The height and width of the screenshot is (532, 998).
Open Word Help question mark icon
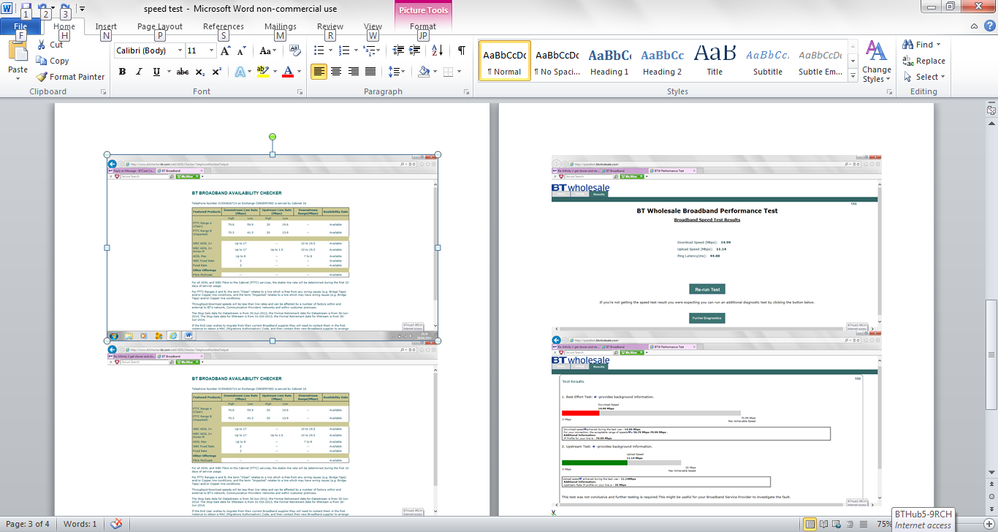(x=989, y=26)
